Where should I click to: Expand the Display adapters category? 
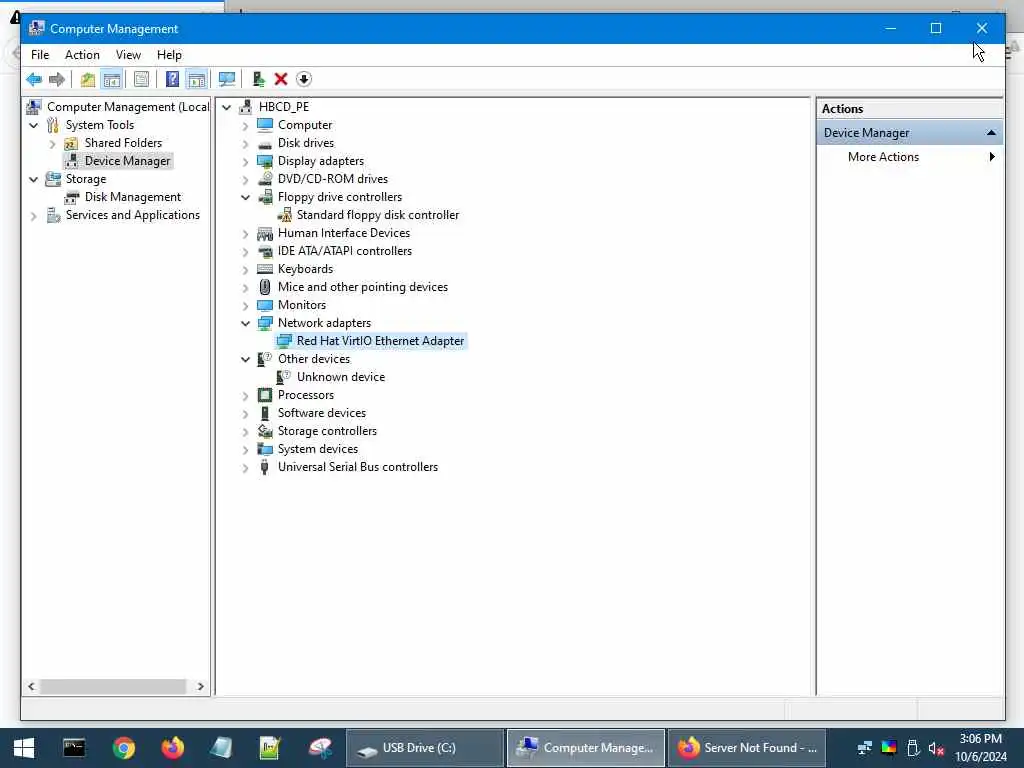(x=246, y=161)
